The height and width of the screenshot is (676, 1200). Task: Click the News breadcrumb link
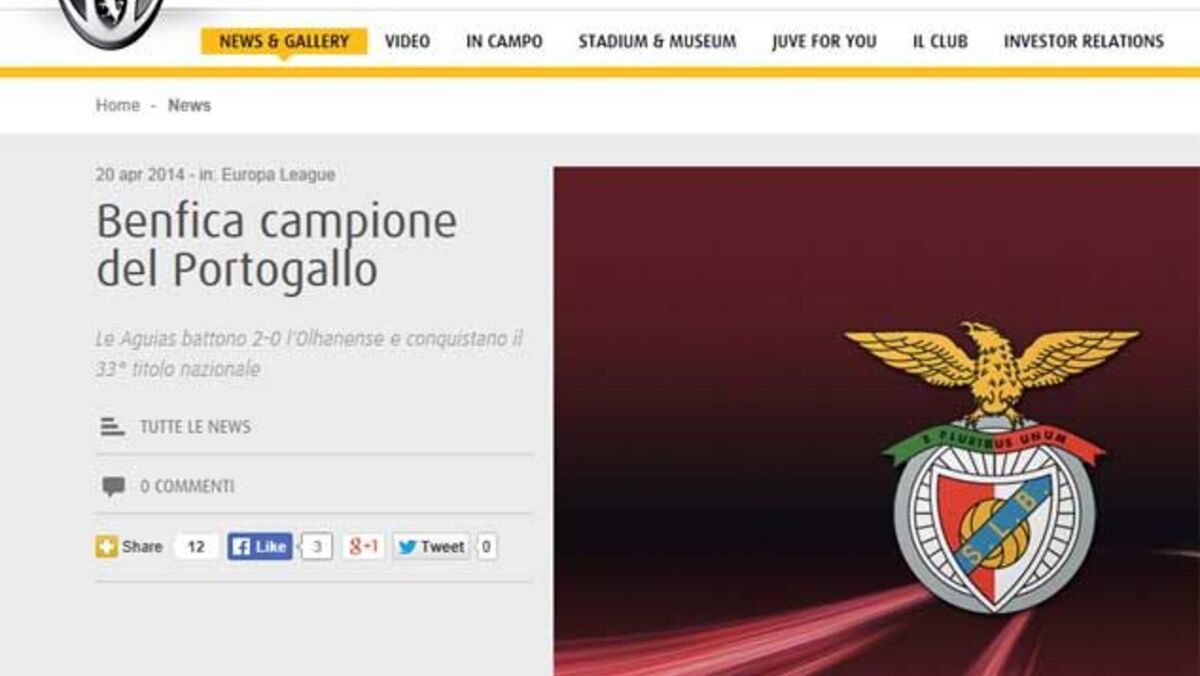tap(189, 105)
